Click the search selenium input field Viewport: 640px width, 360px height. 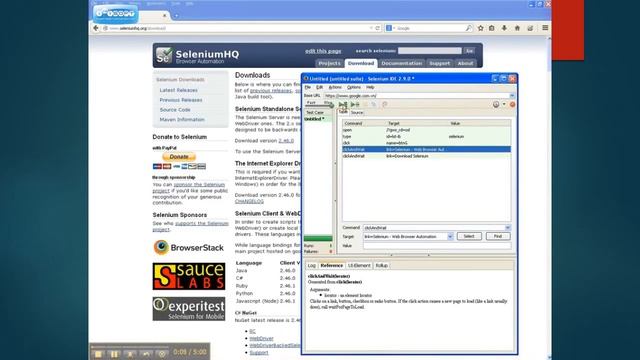pyautogui.click(x=430, y=51)
